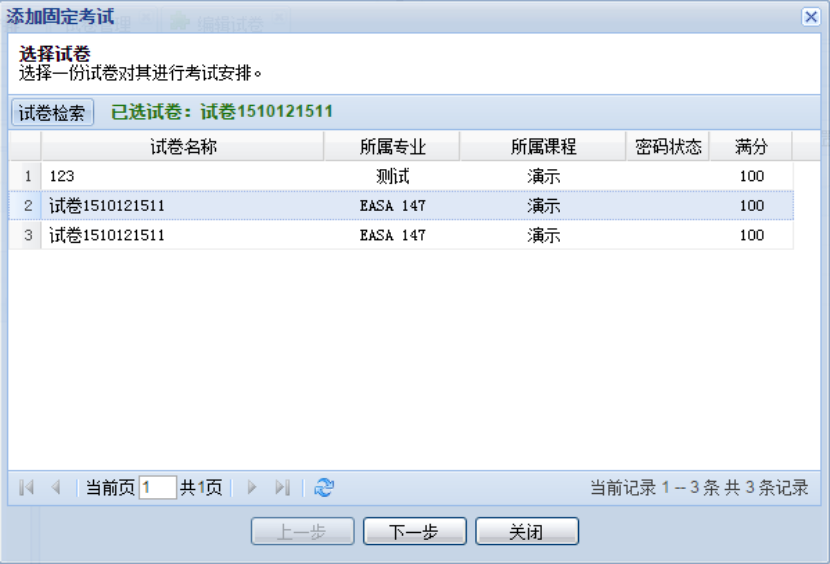Sort by 满分 column header
The image size is (830, 564).
tap(751, 147)
